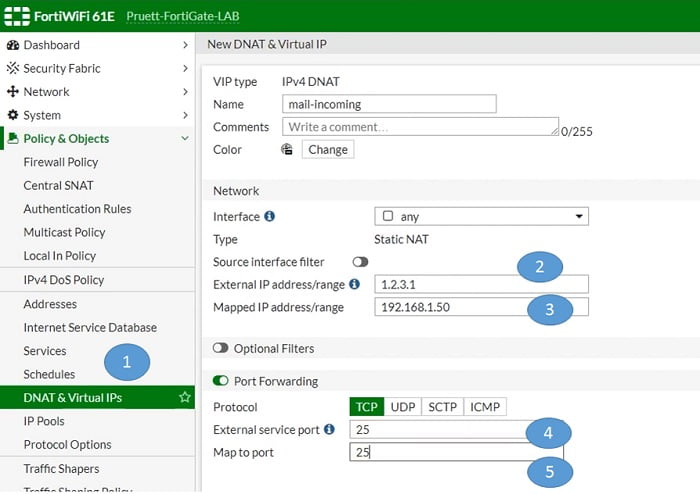The width and height of the screenshot is (700, 494).
Task: Click the Comments text area
Action: pyautogui.click(x=420, y=127)
